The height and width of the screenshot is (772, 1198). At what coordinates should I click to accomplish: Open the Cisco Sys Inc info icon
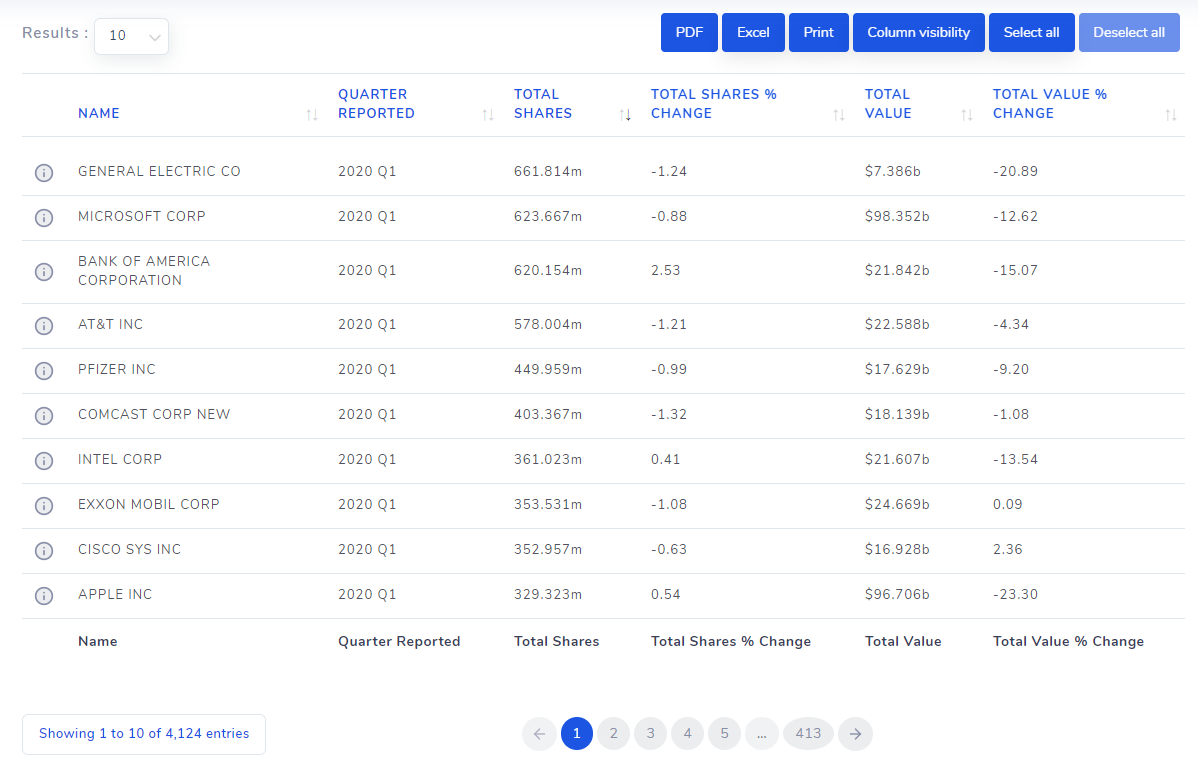44,550
